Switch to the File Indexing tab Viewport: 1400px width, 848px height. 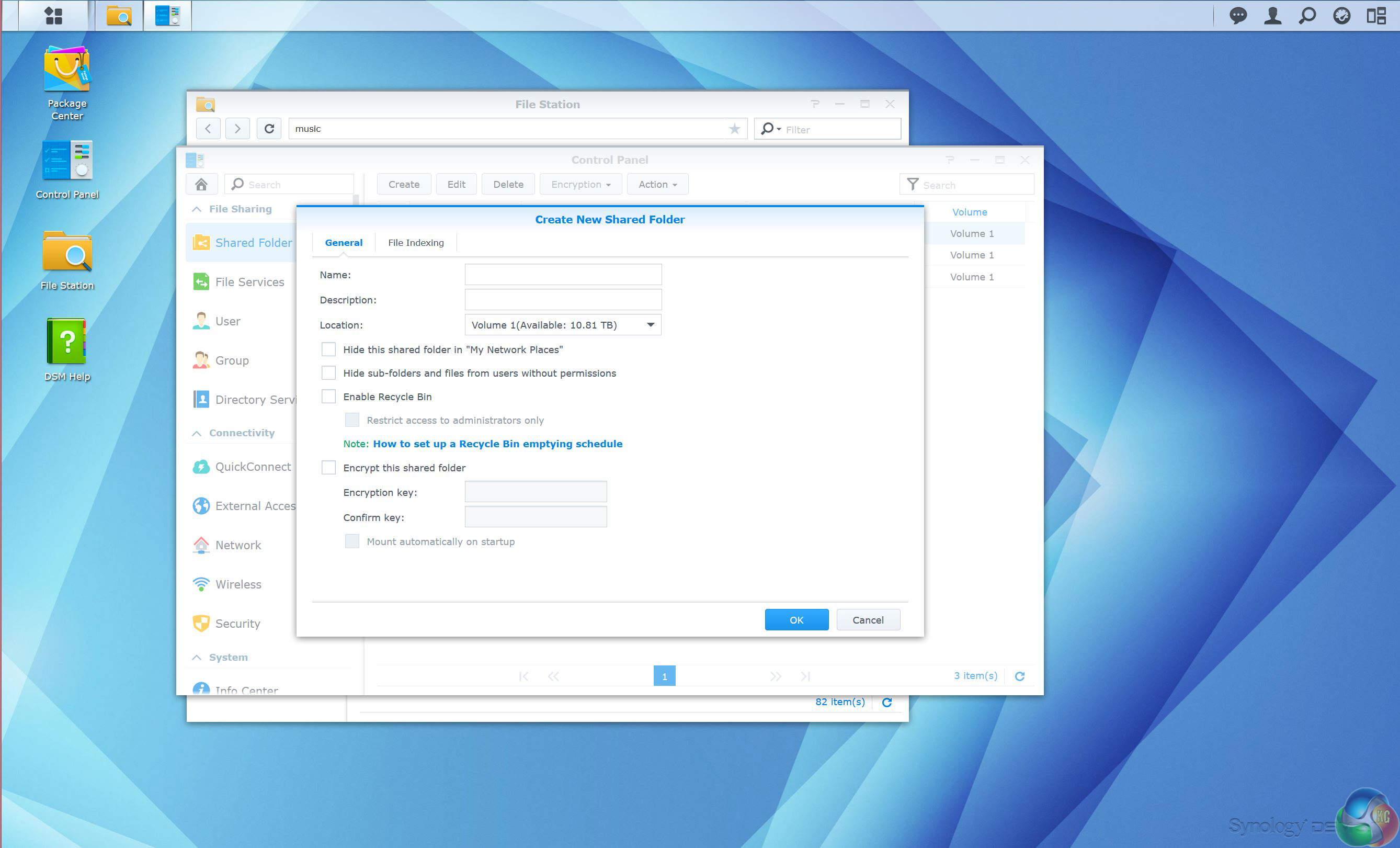415,243
